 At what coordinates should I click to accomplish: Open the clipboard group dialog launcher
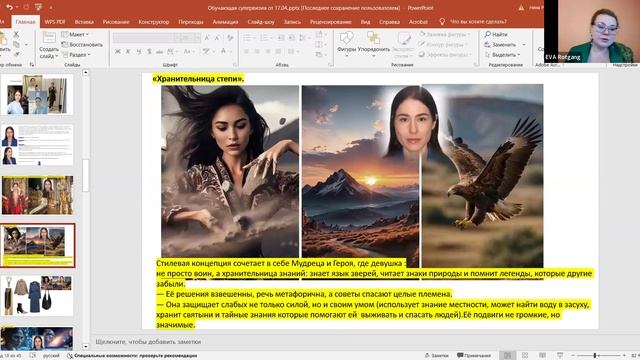(x=32, y=64)
